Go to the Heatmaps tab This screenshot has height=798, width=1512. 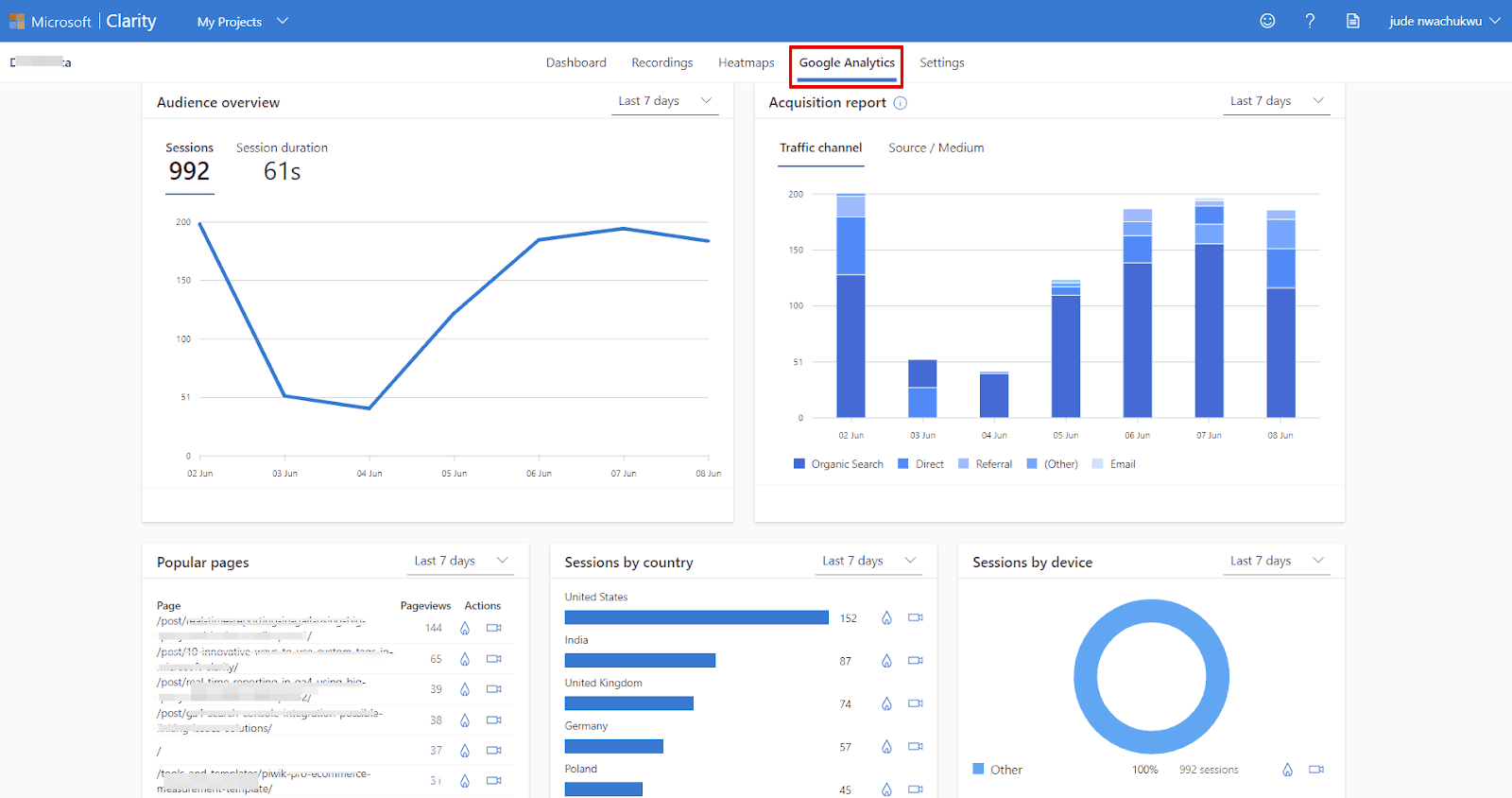[x=746, y=62]
